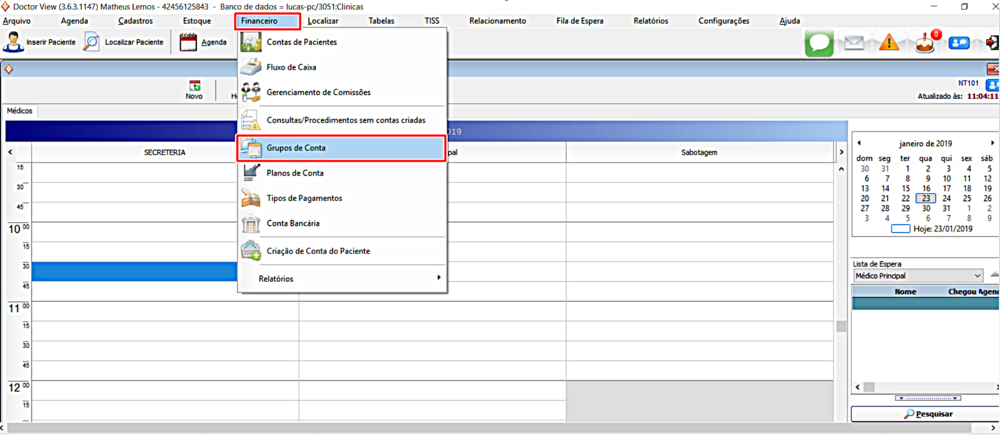This screenshot has height=435, width=1000.
Task: Go to next month in calendar
Action: coord(989,144)
